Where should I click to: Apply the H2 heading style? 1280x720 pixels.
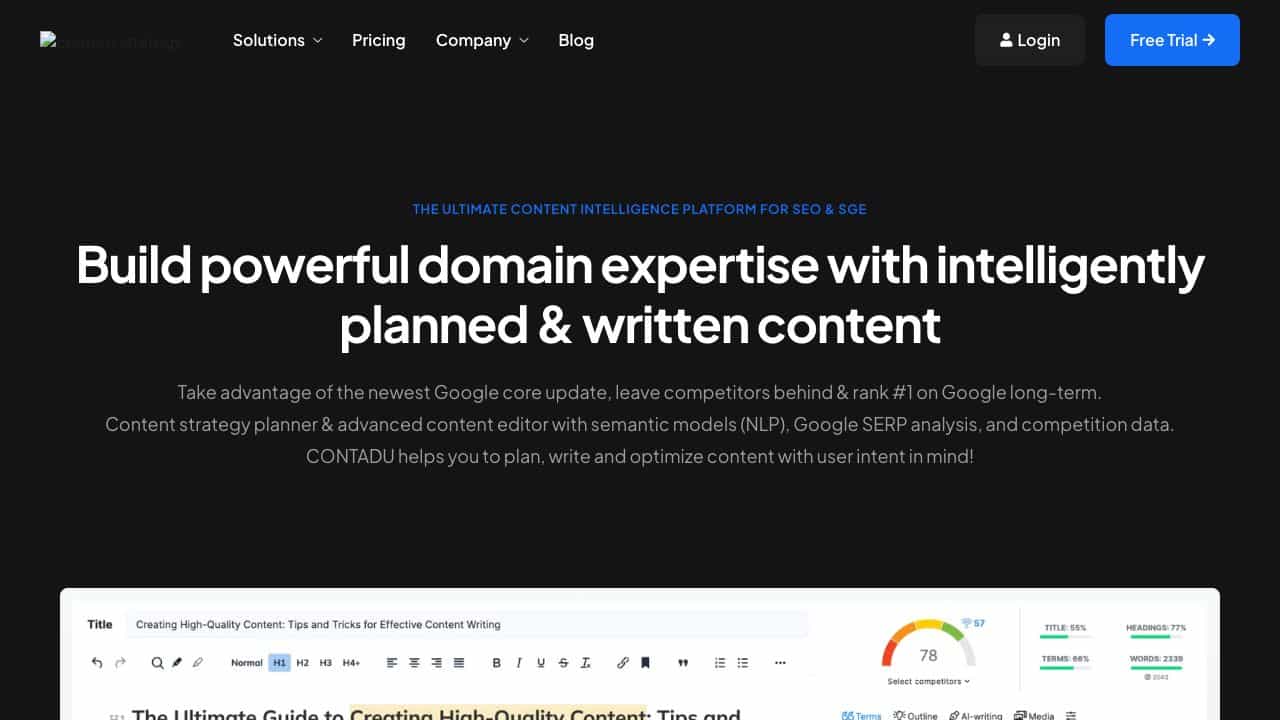click(302, 662)
